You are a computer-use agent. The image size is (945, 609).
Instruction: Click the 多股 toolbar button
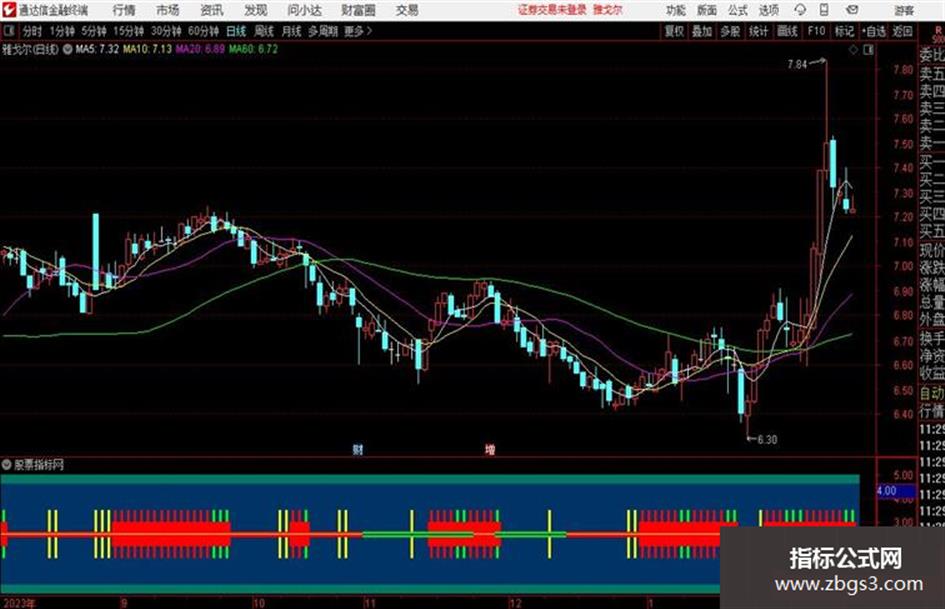pyautogui.click(x=730, y=31)
